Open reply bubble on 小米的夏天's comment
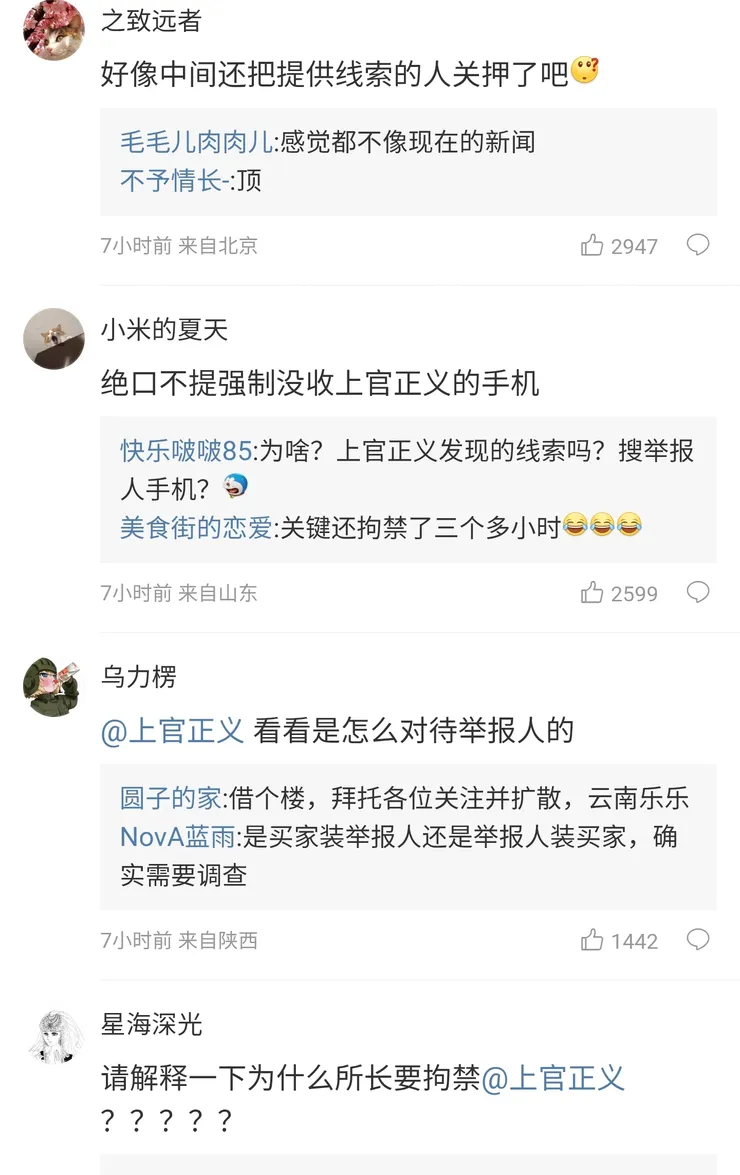Image resolution: width=740 pixels, height=1175 pixels. pyautogui.click(x=698, y=592)
